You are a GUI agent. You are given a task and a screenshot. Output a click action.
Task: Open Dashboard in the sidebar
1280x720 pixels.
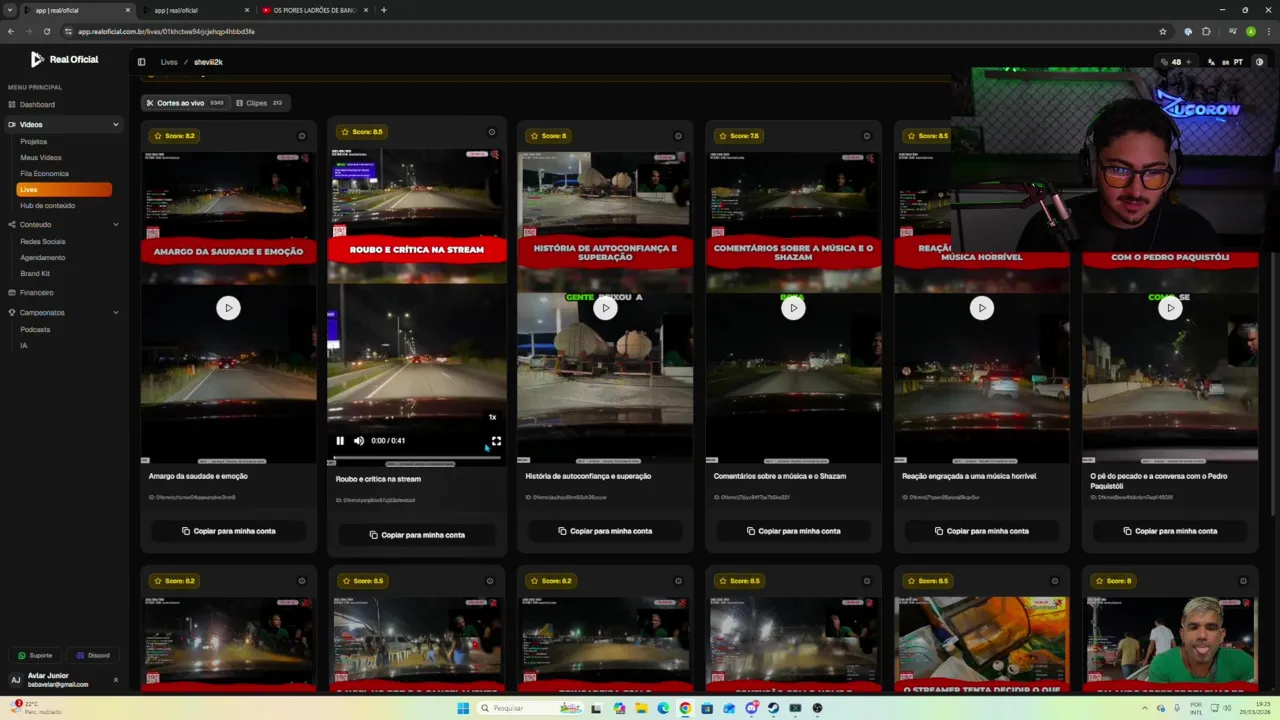tap(37, 105)
